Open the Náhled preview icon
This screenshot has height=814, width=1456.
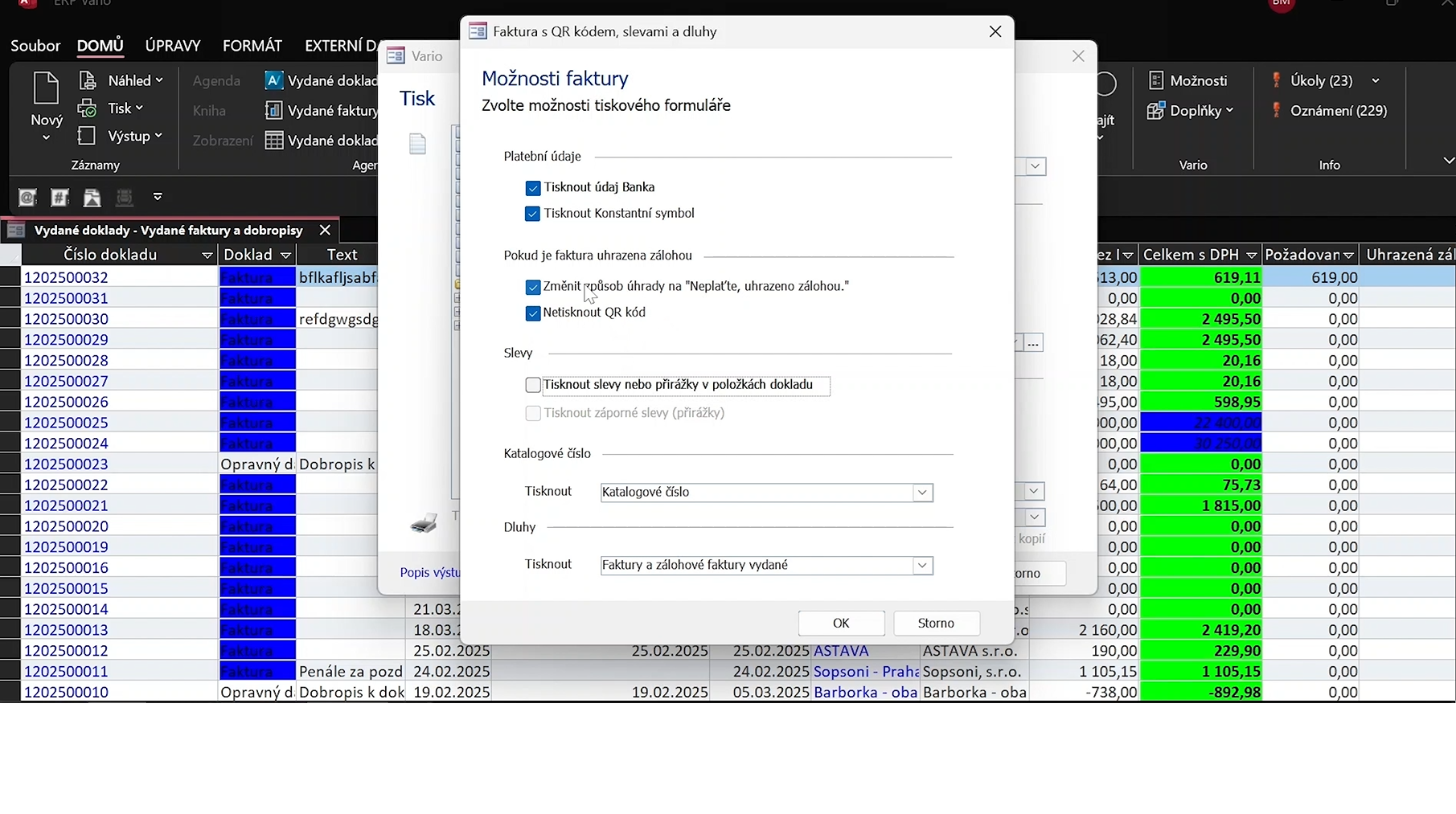pyautogui.click(x=88, y=80)
